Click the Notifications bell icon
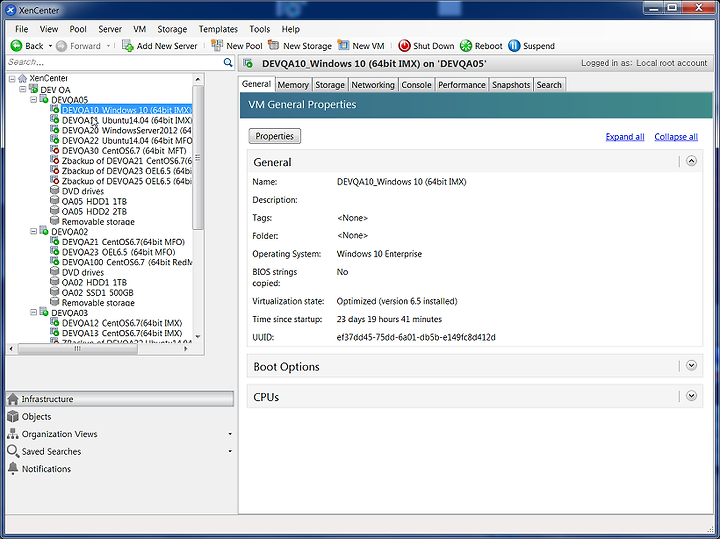 tap(13, 469)
